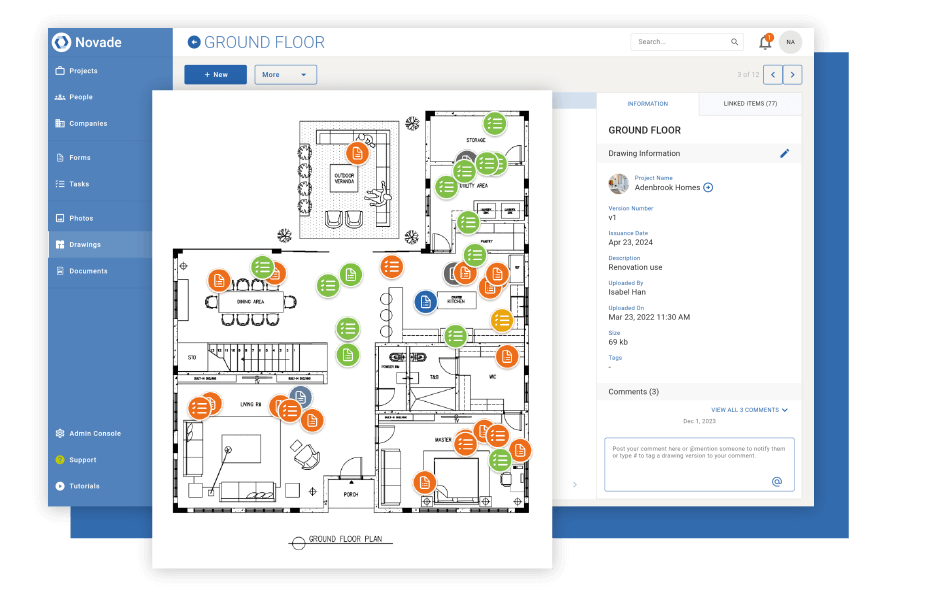Open Adenbrook Homes project via the plus icon
Viewport: 930px width, 600px height.
point(708,187)
